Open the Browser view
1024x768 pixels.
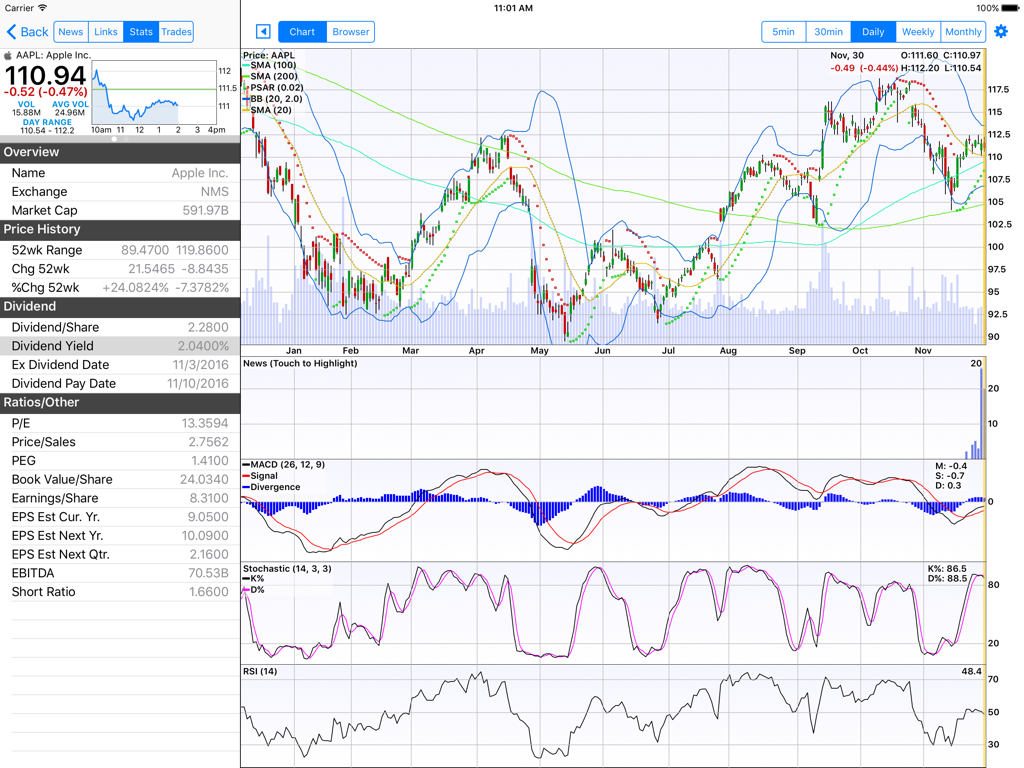(349, 31)
